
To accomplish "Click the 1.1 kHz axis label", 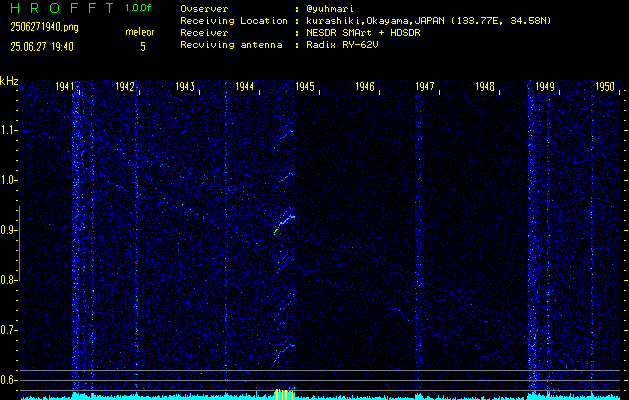I will pyautogui.click(x=8, y=130).
